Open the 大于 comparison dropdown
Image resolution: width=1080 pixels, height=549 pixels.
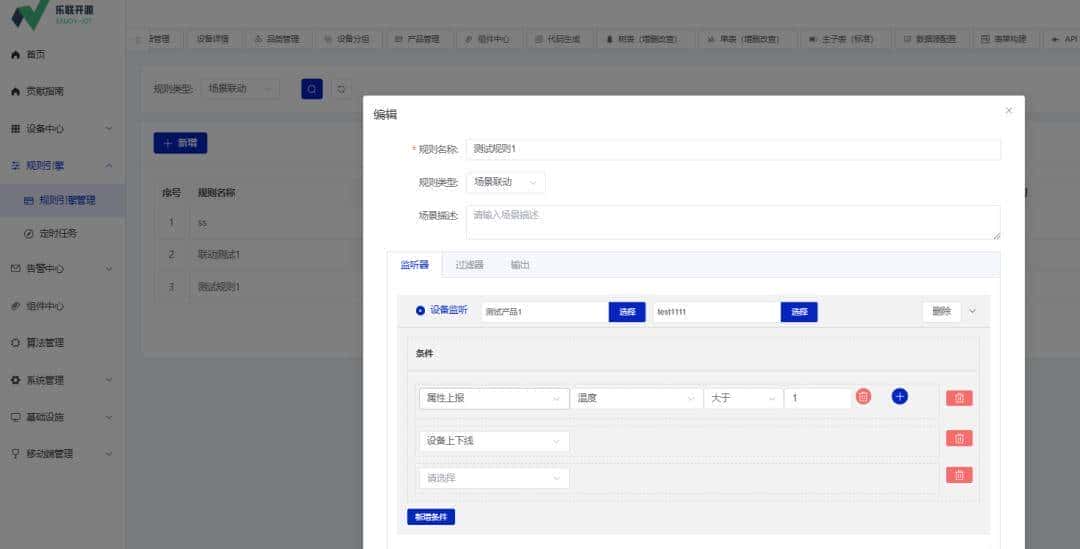point(743,398)
